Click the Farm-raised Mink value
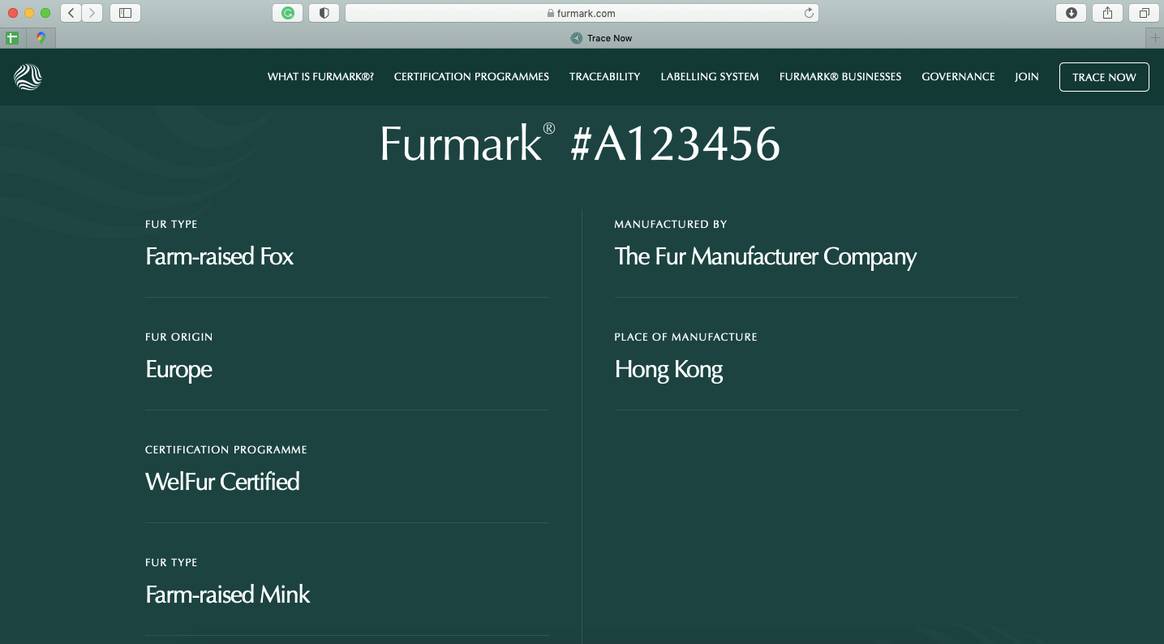This screenshot has height=644, width=1164. coord(228,594)
